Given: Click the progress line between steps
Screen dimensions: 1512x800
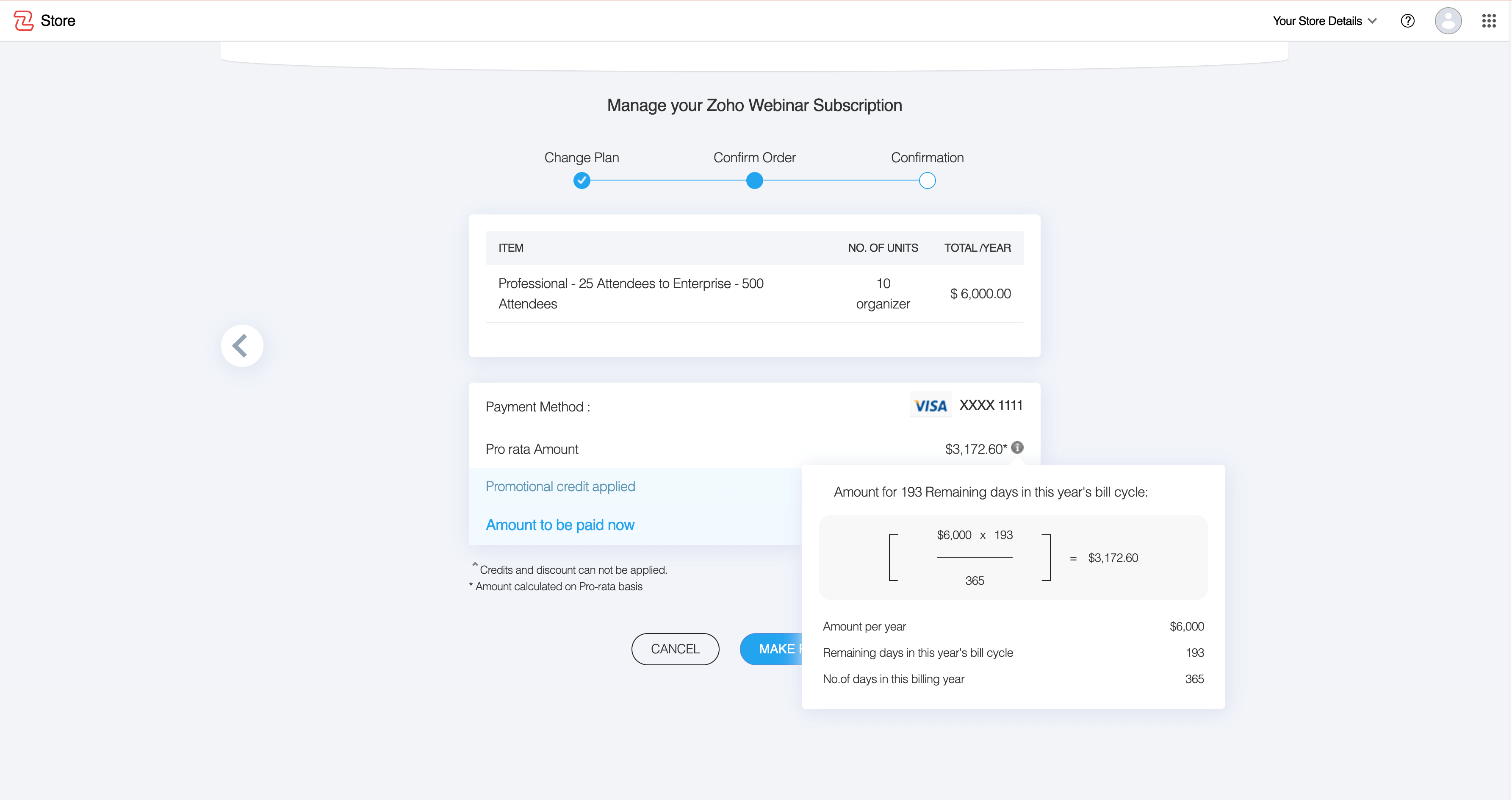Looking at the screenshot, I should pyautogui.click(x=668, y=181).
